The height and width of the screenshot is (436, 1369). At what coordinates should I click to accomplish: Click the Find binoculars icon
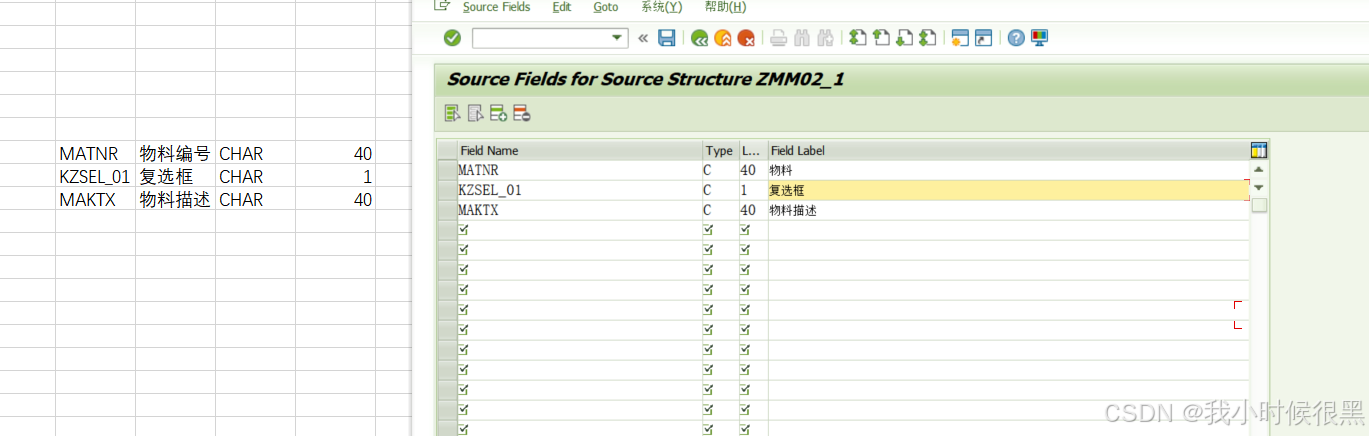(x=802, y=38)
